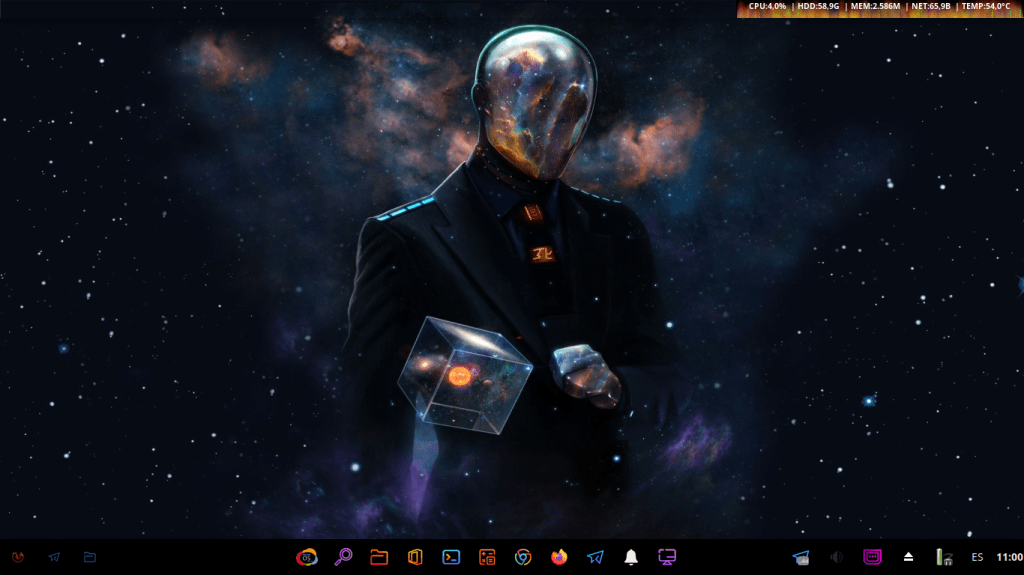The width and height of the screenshot is (1024, 575).
Task: Switch keyboard layout via ES indicator
Action: tap(977, 557)
